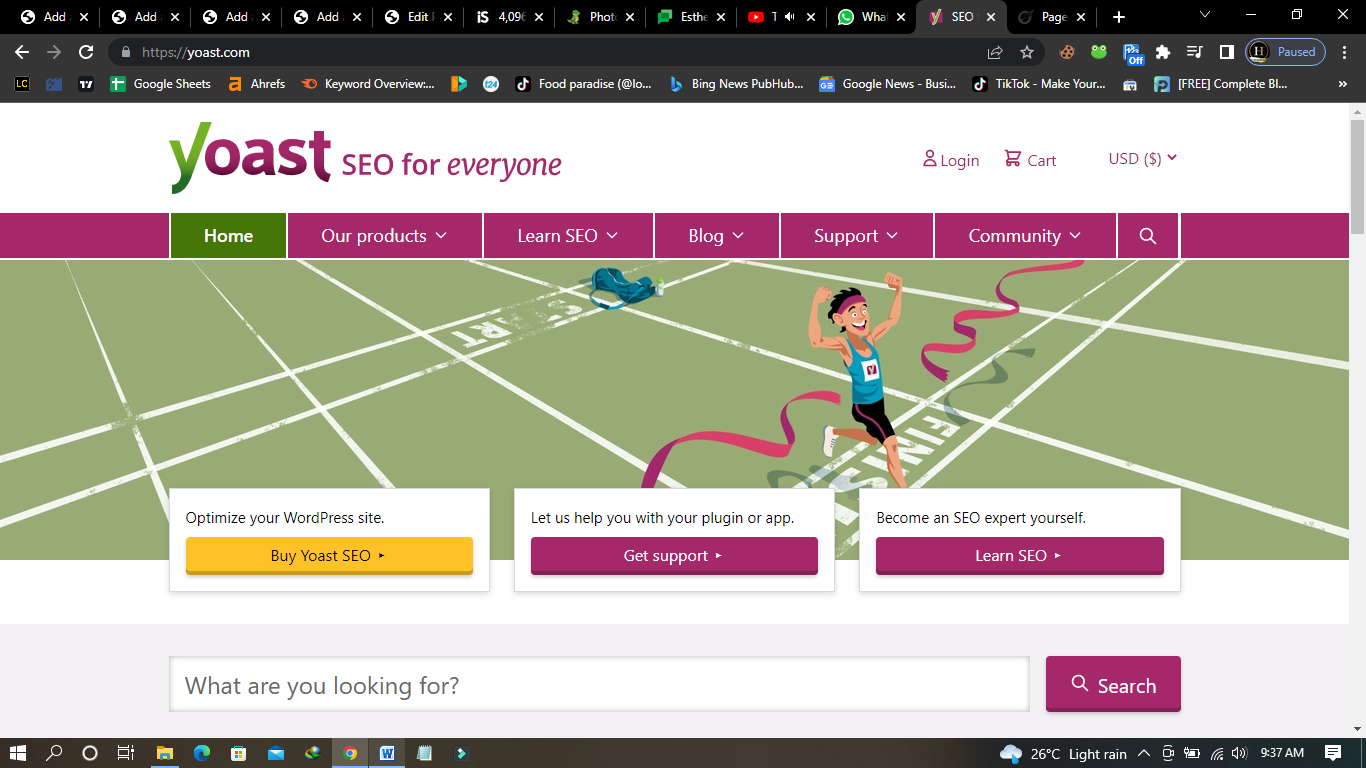Open the Windows Start menu
1366x768 pixels.
click(x=18, y=753)
